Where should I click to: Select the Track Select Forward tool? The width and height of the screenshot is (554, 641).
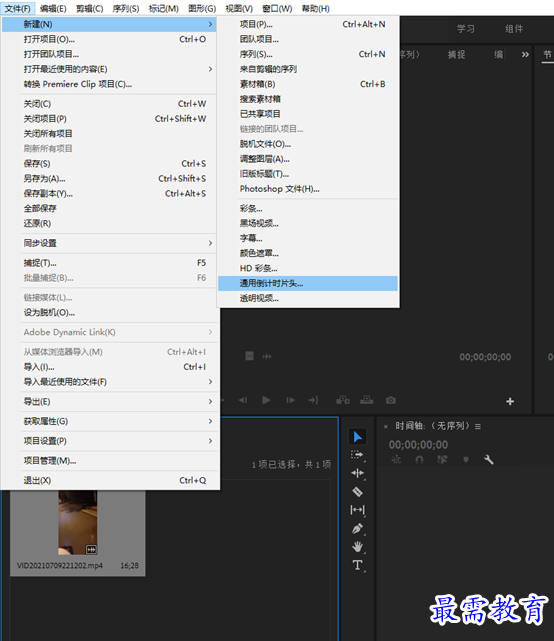click(357, 455)
